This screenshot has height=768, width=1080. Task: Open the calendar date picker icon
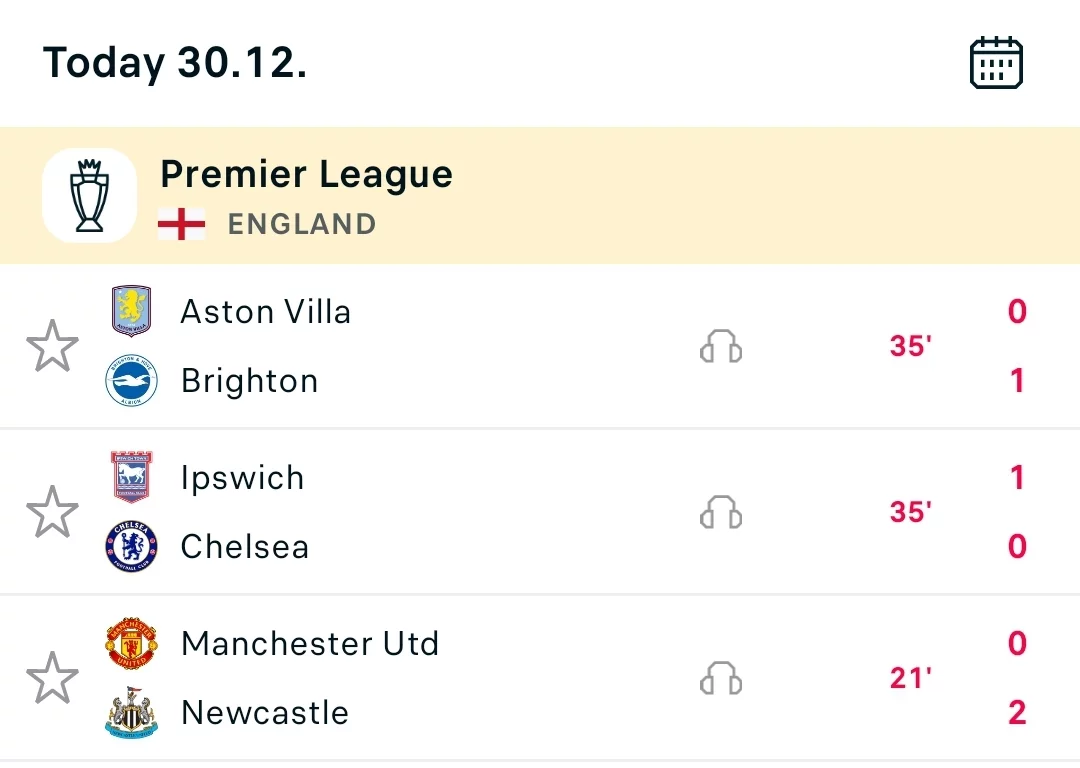tap(996, 63)
